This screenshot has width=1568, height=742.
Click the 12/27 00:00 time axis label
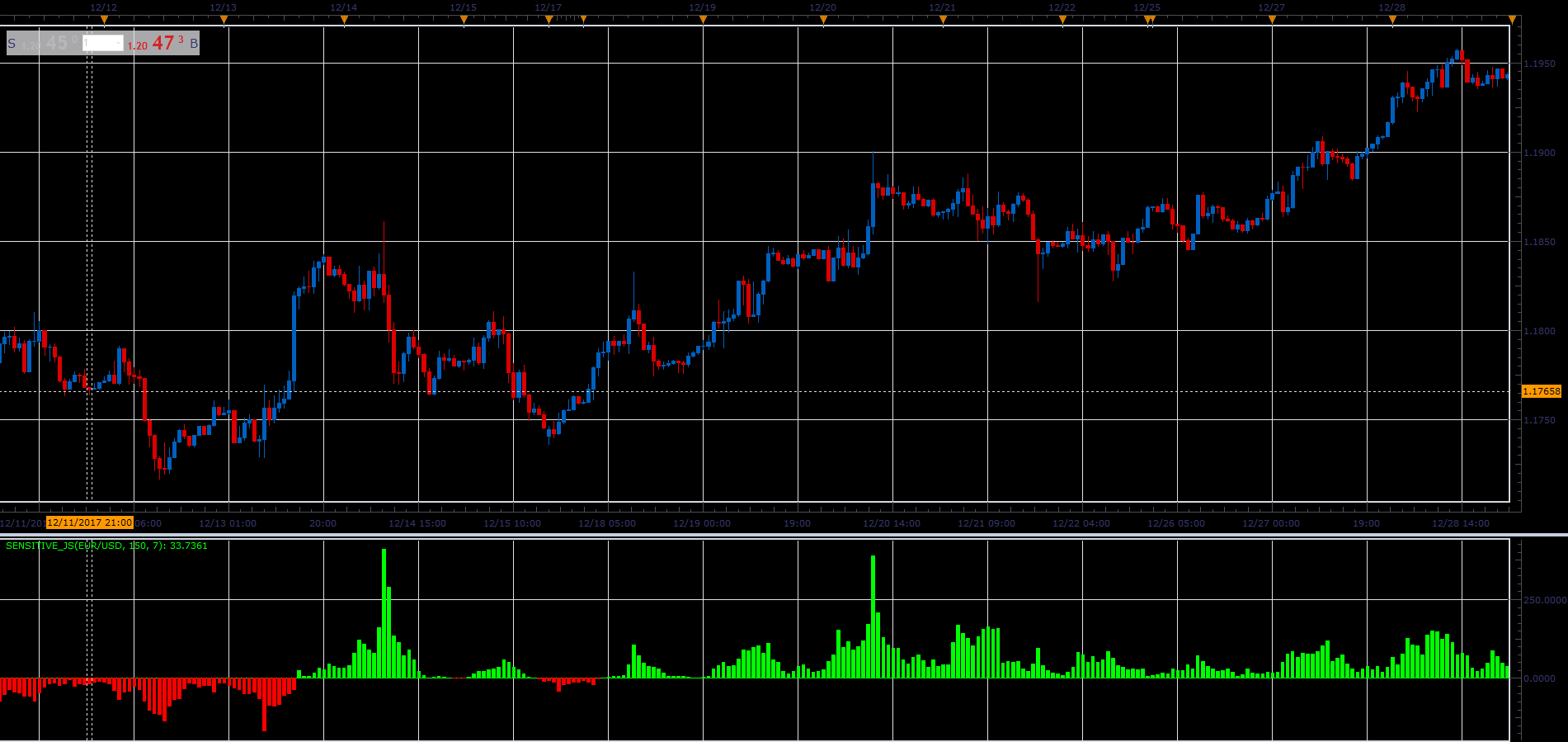(x=1271, y=523)
